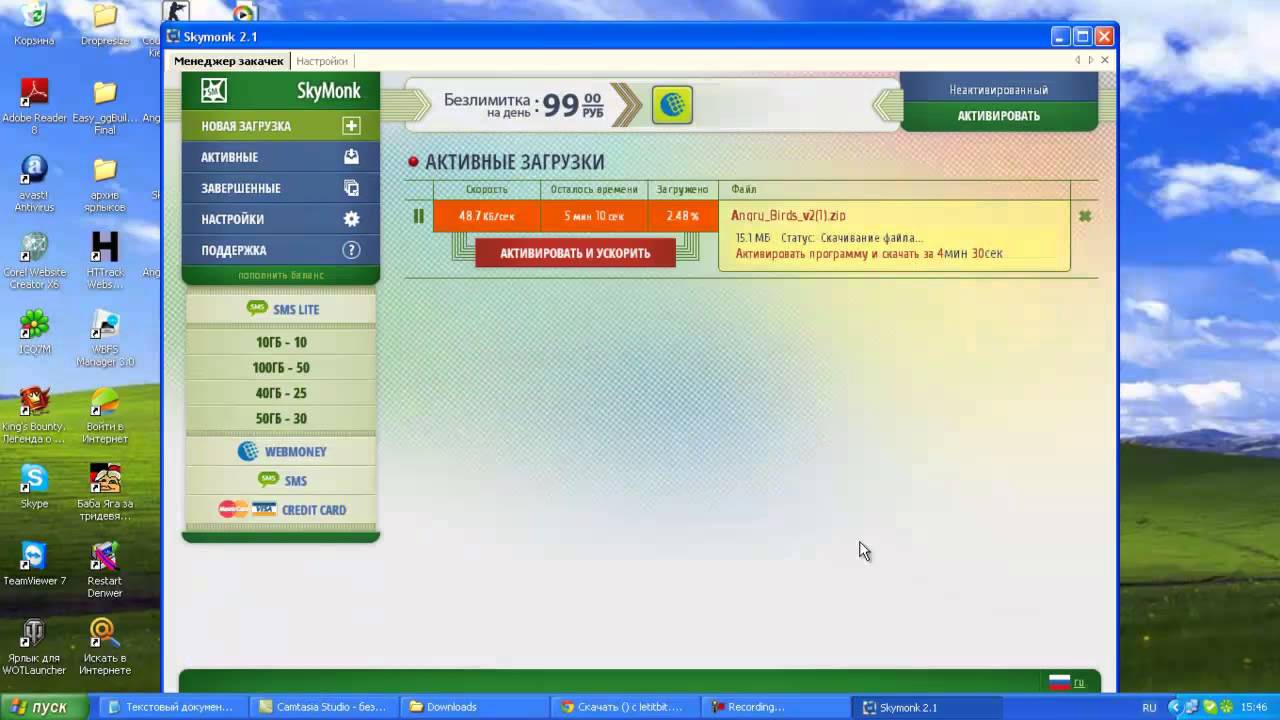This screenshot has width=1280, height=720.
Task: Click the right tab scroll arrow
Action: pos(1091,60)
